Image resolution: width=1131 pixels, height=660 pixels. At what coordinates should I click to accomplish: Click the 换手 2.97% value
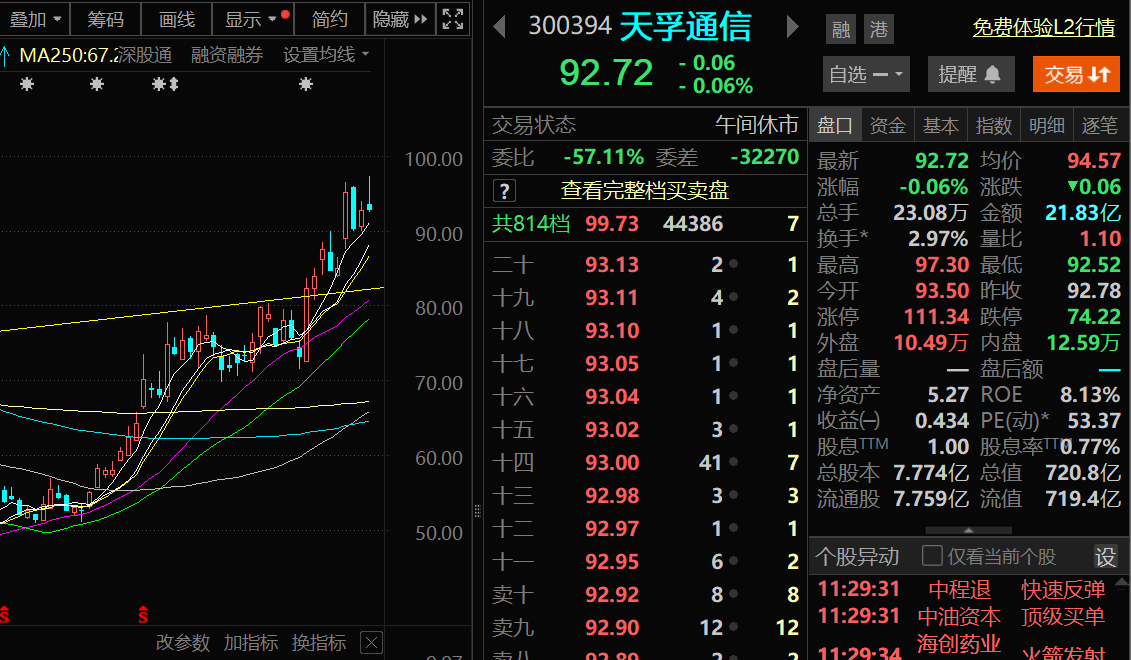coord(938,239)
